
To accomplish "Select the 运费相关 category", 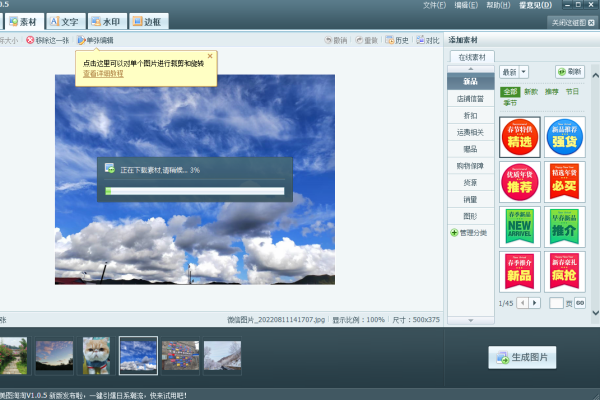I will (x=470, y=132).
